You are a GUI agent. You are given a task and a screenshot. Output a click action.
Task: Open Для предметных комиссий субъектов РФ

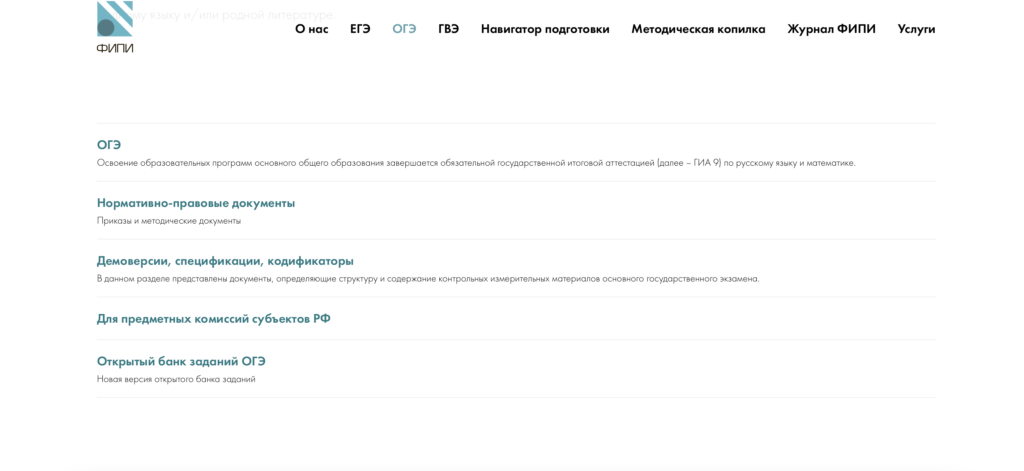click(x=214, y=319)
